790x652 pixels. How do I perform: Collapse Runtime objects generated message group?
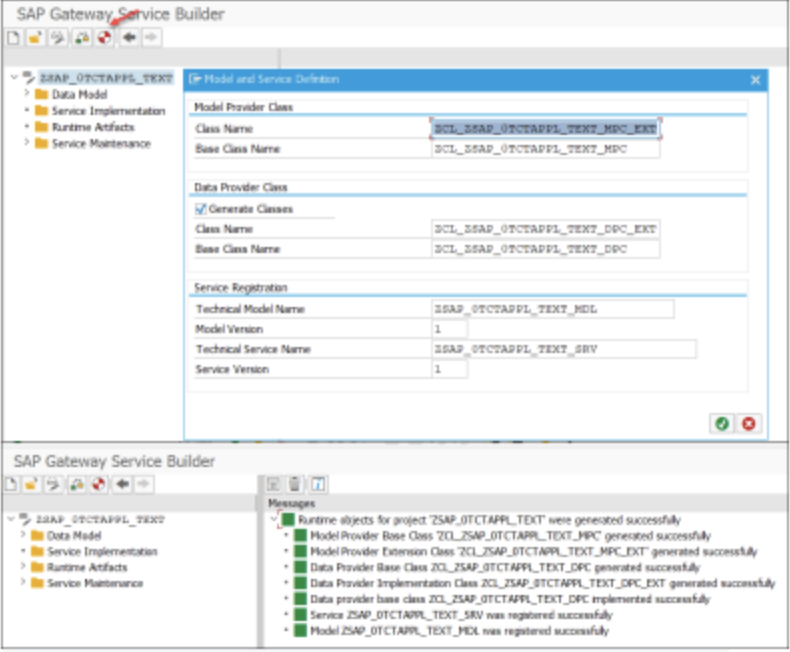tap(274, 519)
